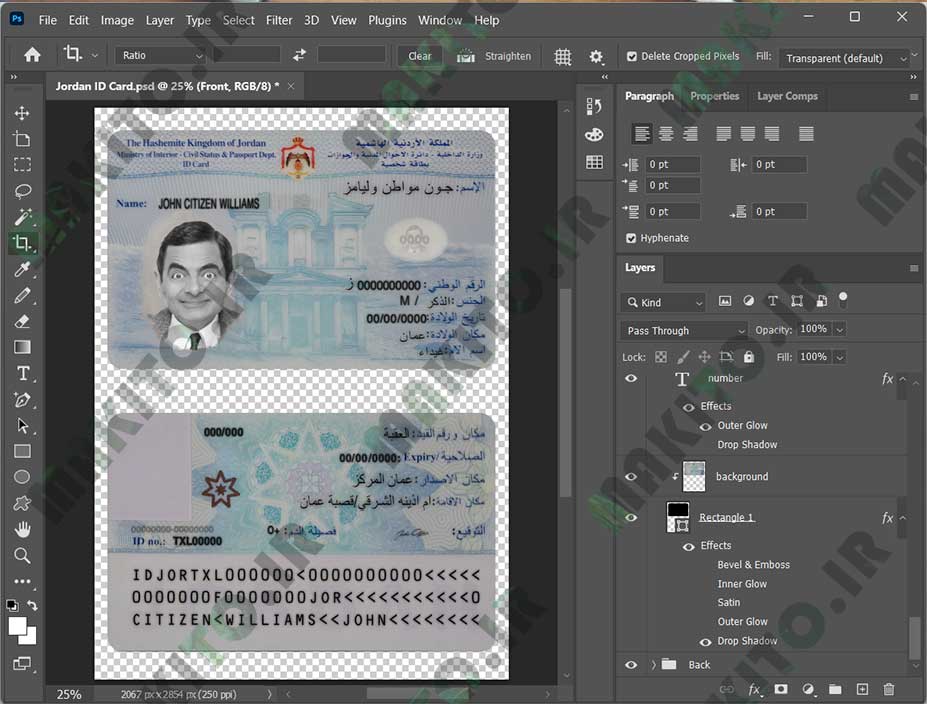927x704 pixels.
Task: Activate the Zoom tool
Action: pyautogui.click(x=22, y=555)
